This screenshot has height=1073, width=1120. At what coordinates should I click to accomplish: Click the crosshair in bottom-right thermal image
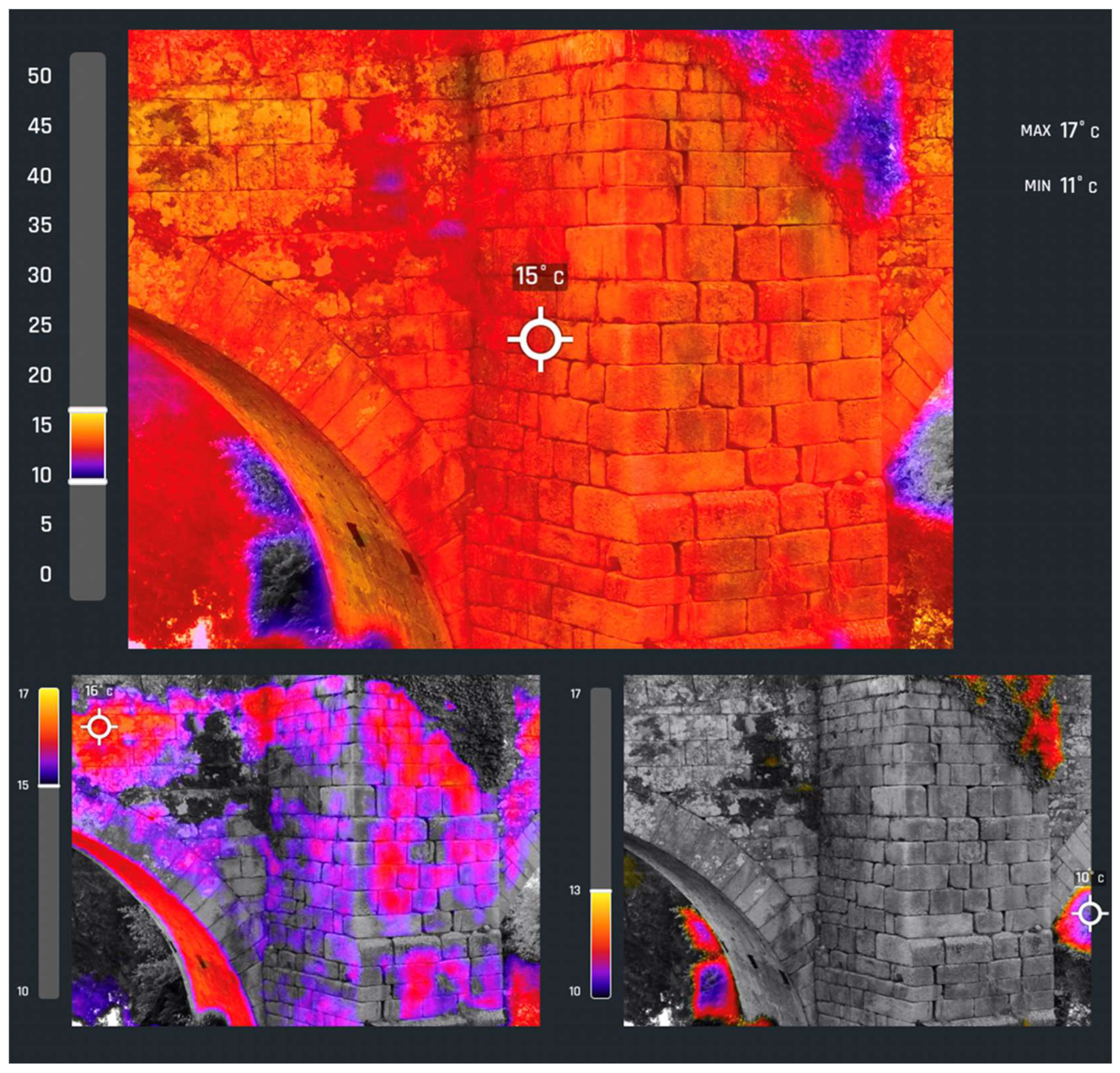point(1089,914)
